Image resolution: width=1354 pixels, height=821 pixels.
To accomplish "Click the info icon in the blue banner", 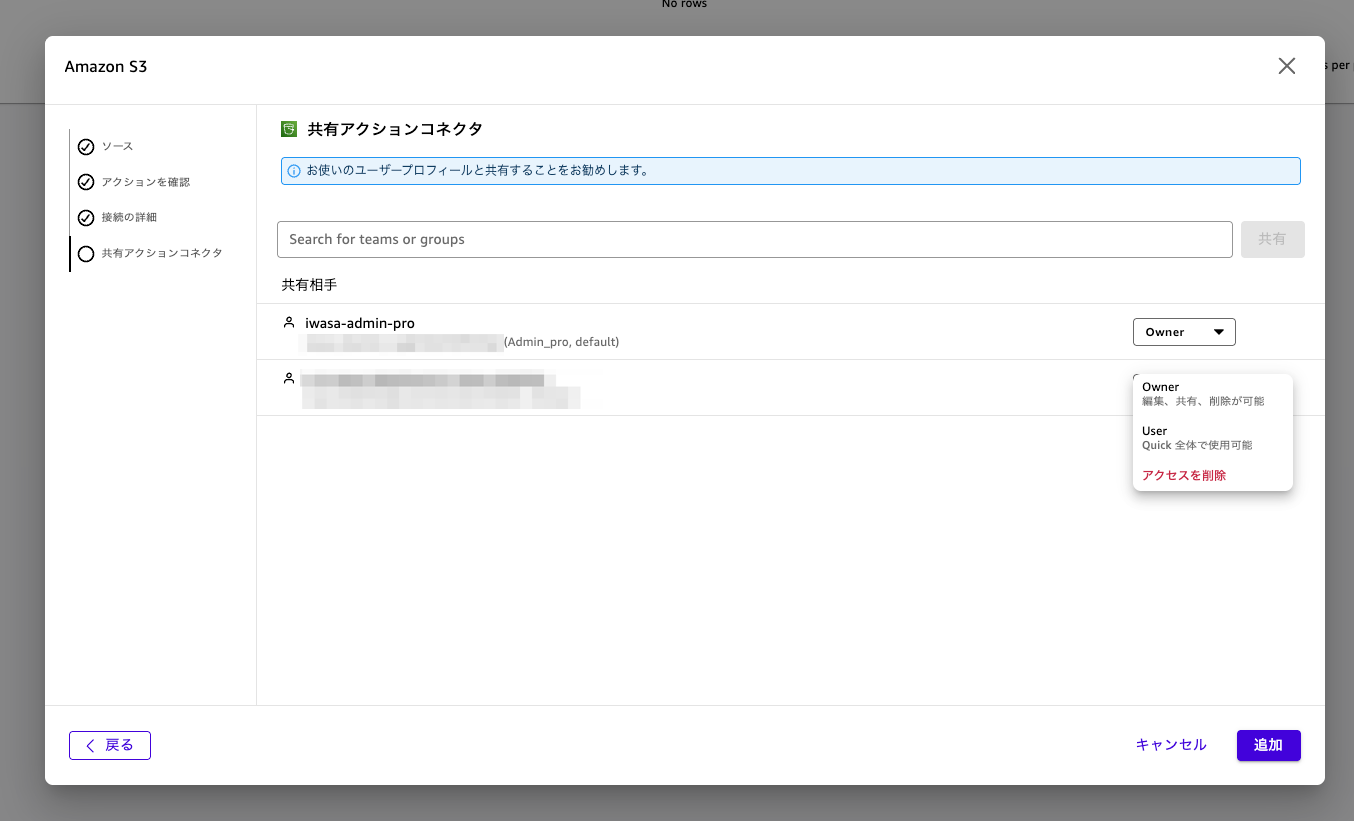I will 294,171.
